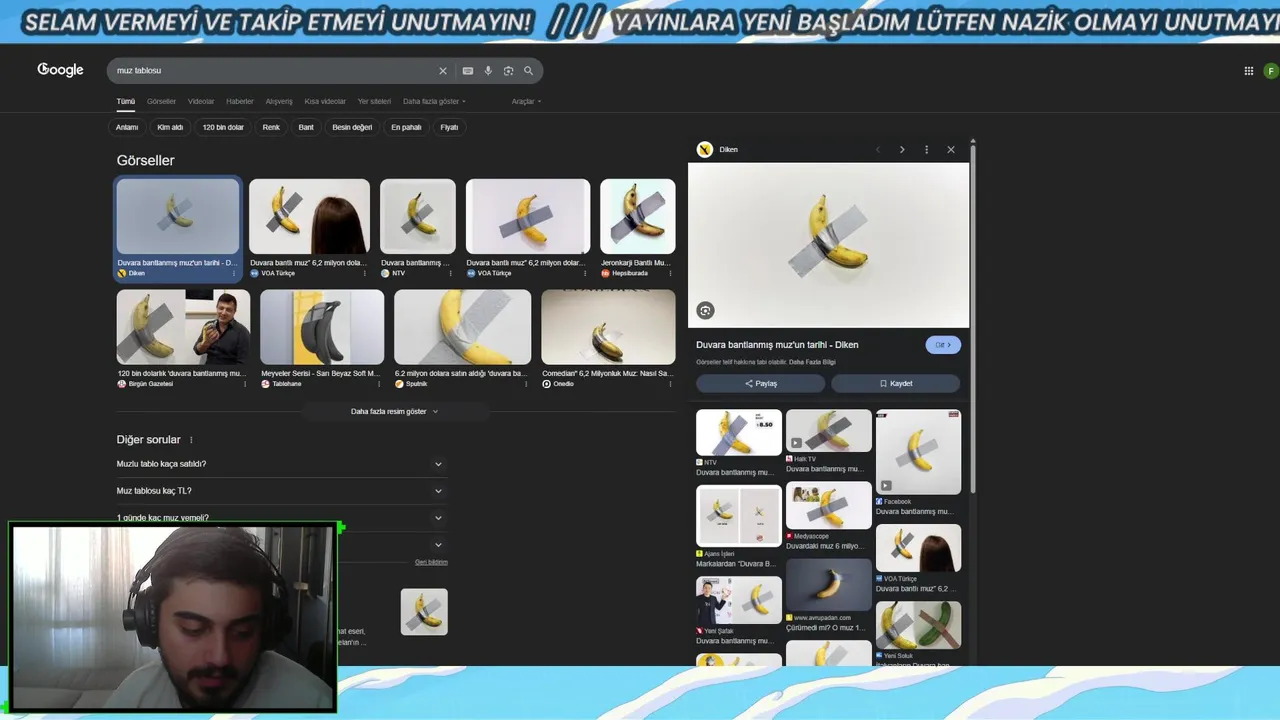Open related Medyascope image in preview panel
This screenshot has height=720, width=1280.
(829, 505)
